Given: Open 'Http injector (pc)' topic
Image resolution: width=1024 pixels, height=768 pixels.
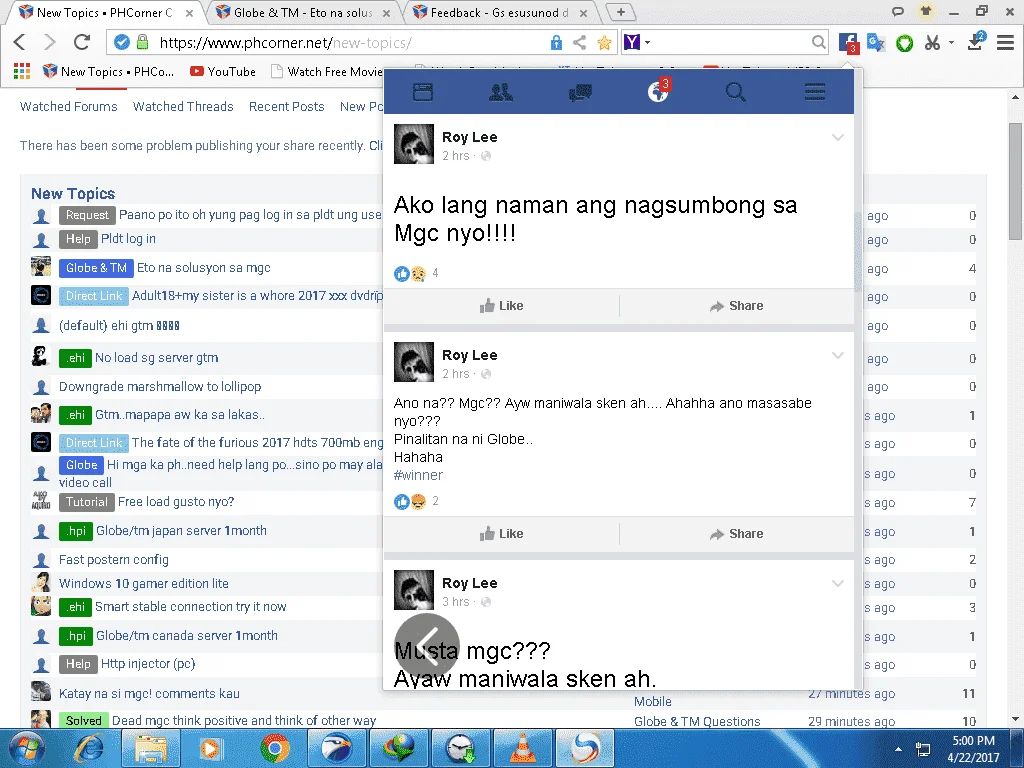Looking at the screenshot, I should tap(148, 664).
